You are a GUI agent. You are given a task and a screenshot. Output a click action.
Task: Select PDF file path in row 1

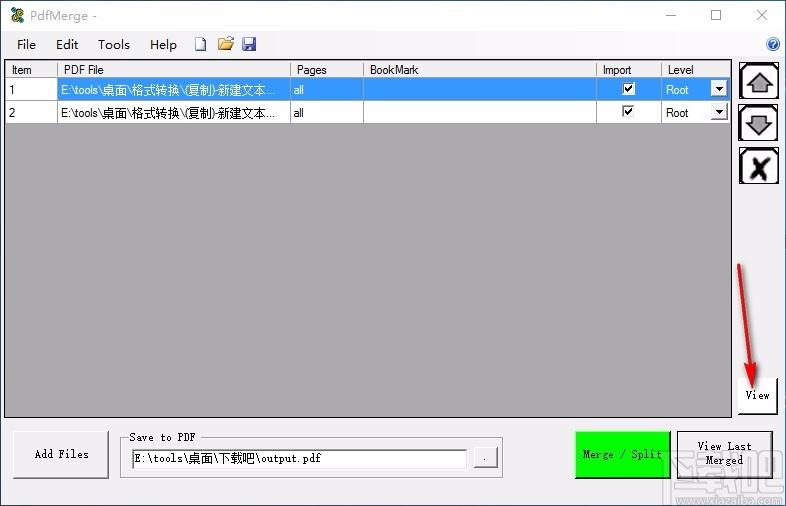tap(173, 90)
